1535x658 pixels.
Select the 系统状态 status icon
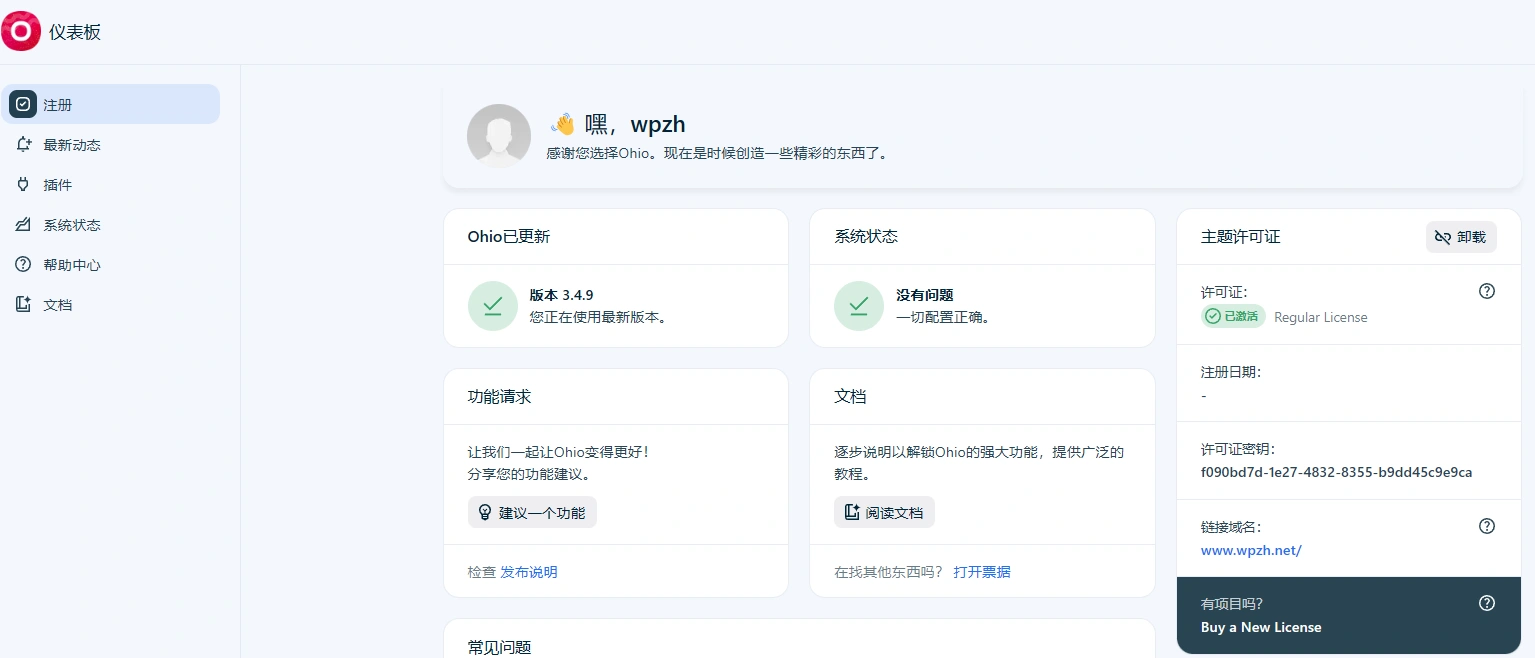click(x=23, y=224)
